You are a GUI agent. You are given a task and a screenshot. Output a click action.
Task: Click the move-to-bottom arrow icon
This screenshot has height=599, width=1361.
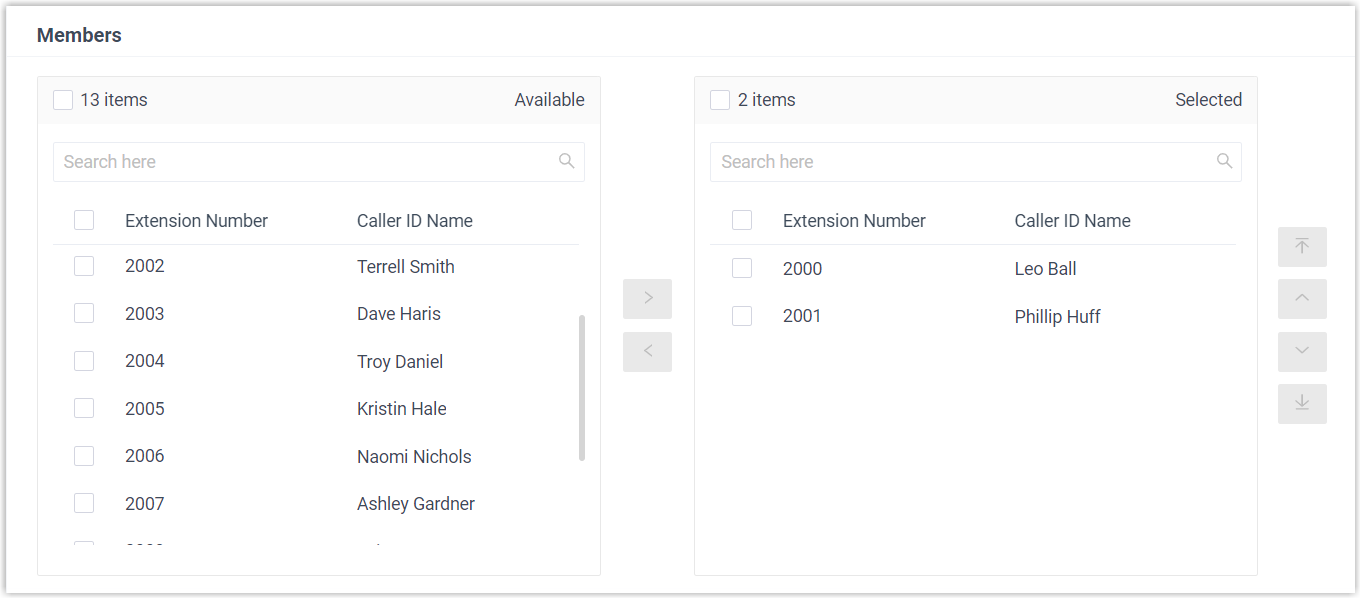click(x=1301, y=403)
